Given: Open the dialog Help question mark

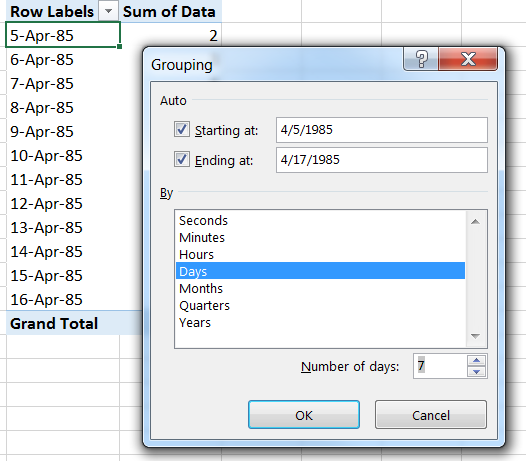Looking at the screenshot, I should (x=421, y=59).
